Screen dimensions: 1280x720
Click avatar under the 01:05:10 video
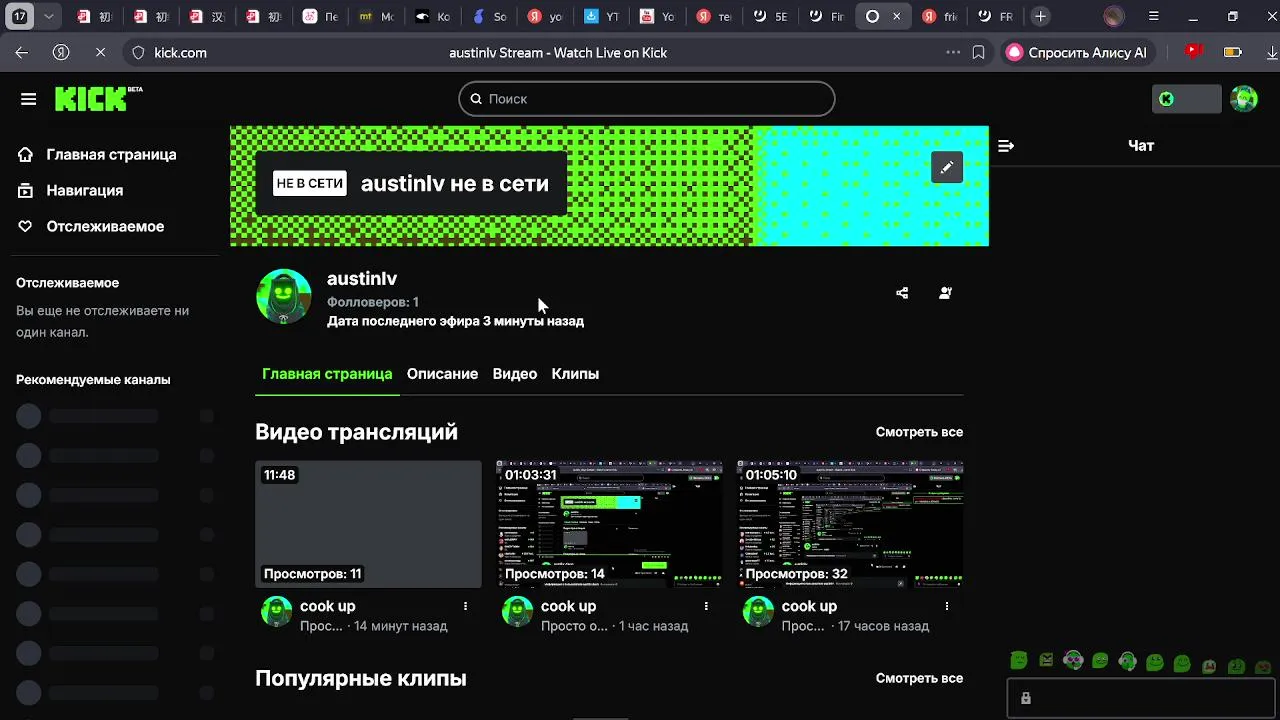coord(758,612)
